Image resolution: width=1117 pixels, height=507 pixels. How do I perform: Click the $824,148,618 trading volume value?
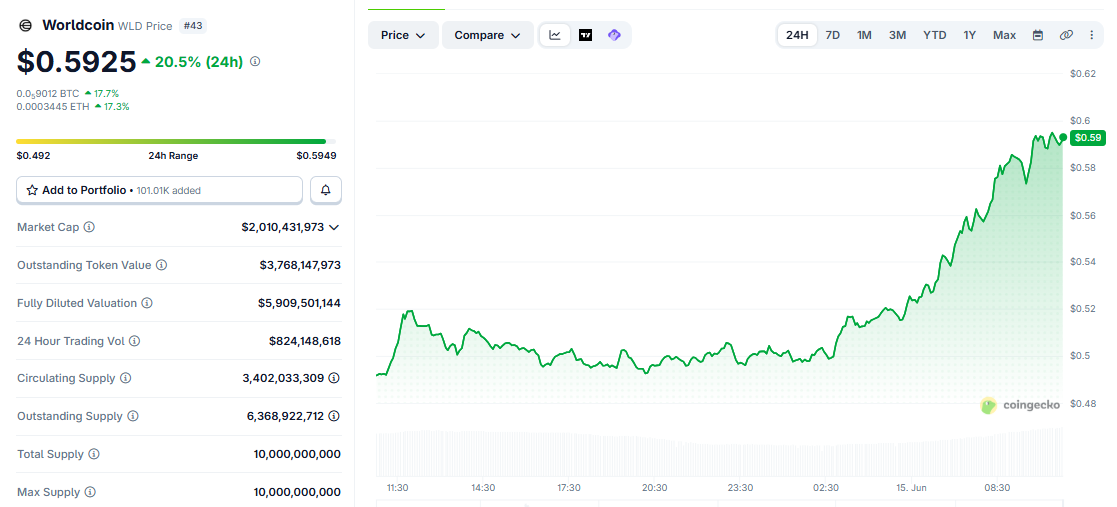tap(305, 341)
